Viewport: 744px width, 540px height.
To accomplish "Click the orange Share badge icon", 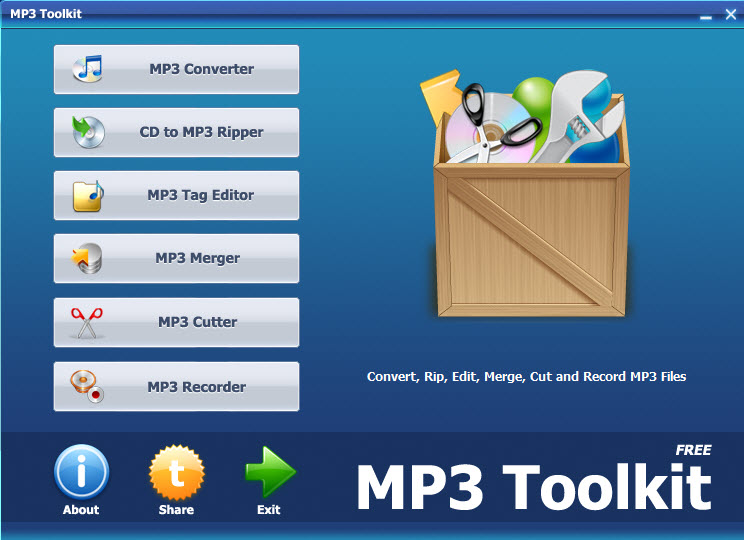I will pos(177,473).
